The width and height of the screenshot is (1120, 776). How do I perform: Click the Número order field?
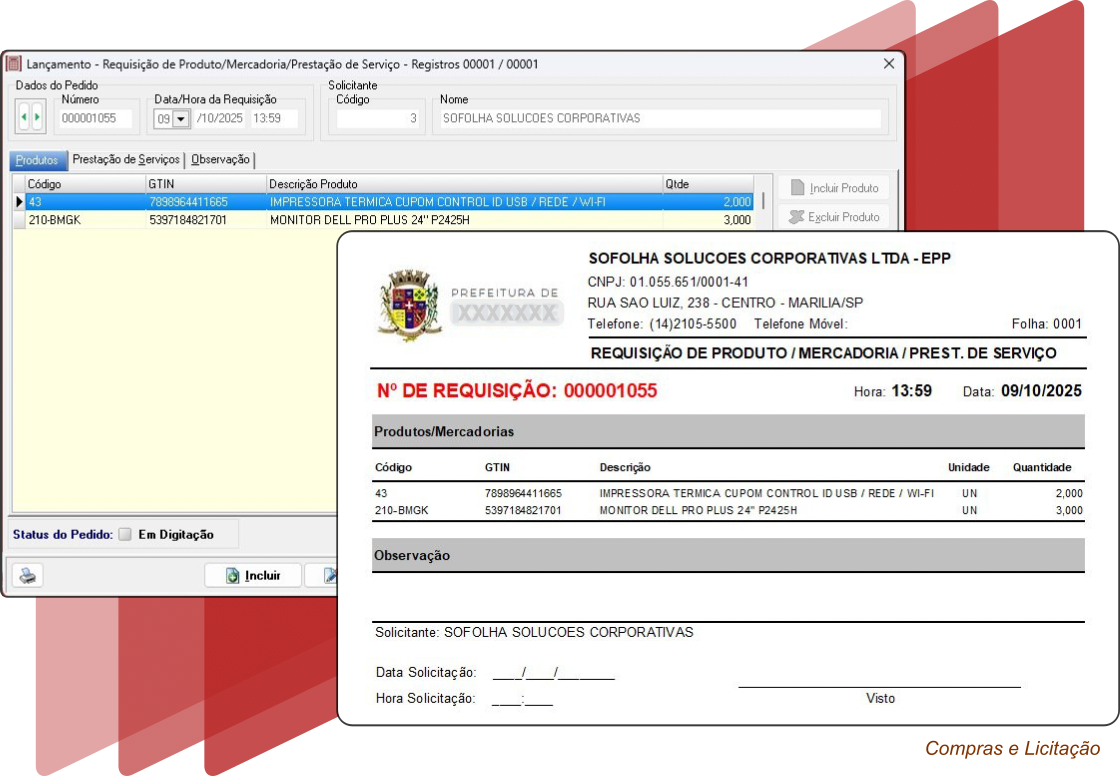pyautogui.click(x=95, y=118)
